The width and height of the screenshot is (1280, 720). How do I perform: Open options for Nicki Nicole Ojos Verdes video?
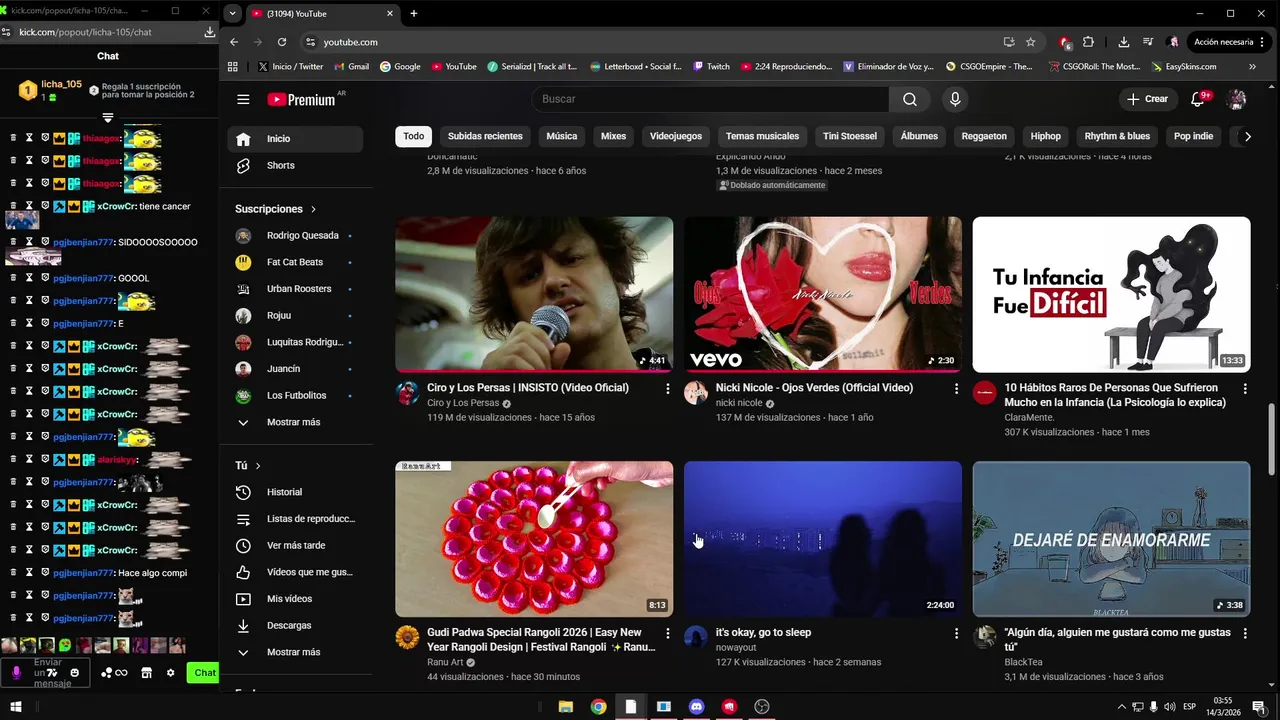pos(956,388)
